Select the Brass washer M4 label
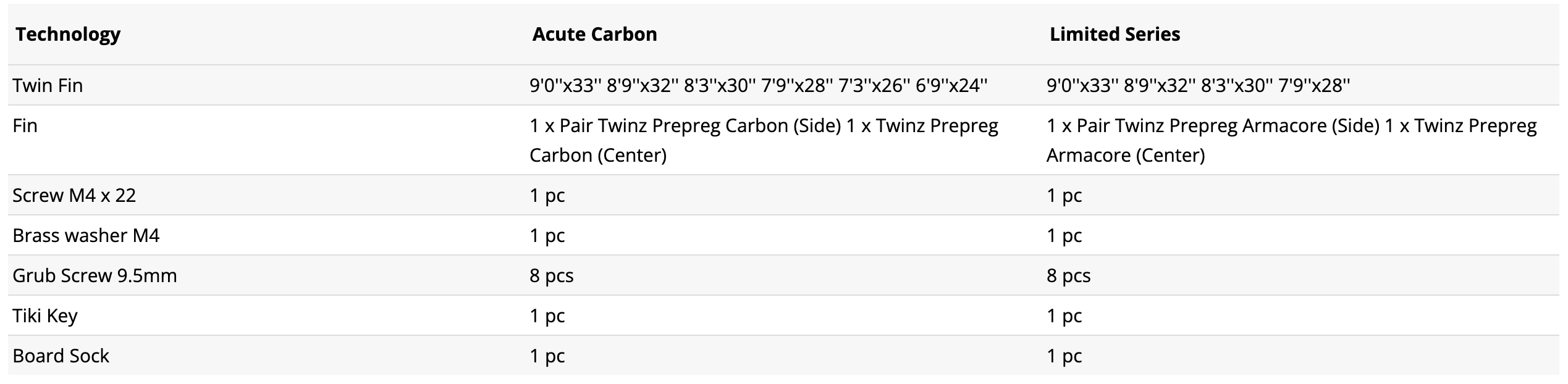The width and height of the screenshot is (1568, 384). tap(86, 235)
